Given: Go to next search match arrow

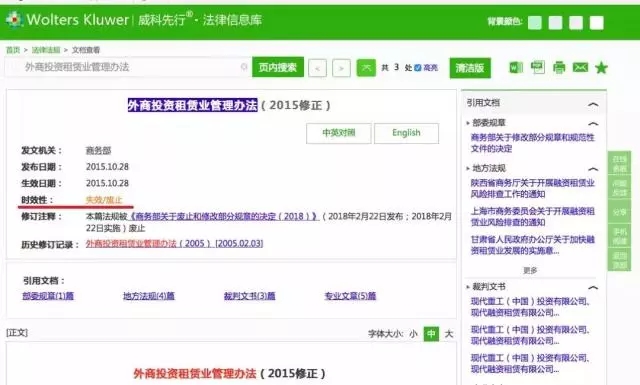Looking at the screenshot, I should pyautogui.click(x=341, y=68).
